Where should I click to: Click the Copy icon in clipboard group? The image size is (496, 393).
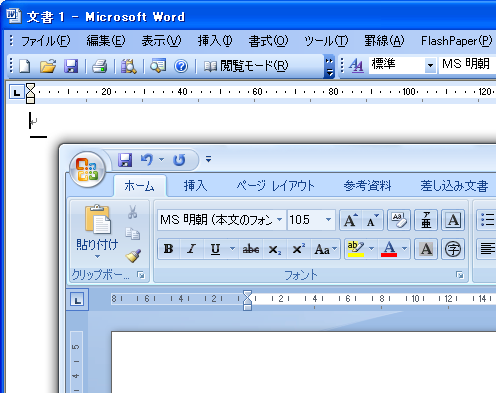click(x=133, y=234)
